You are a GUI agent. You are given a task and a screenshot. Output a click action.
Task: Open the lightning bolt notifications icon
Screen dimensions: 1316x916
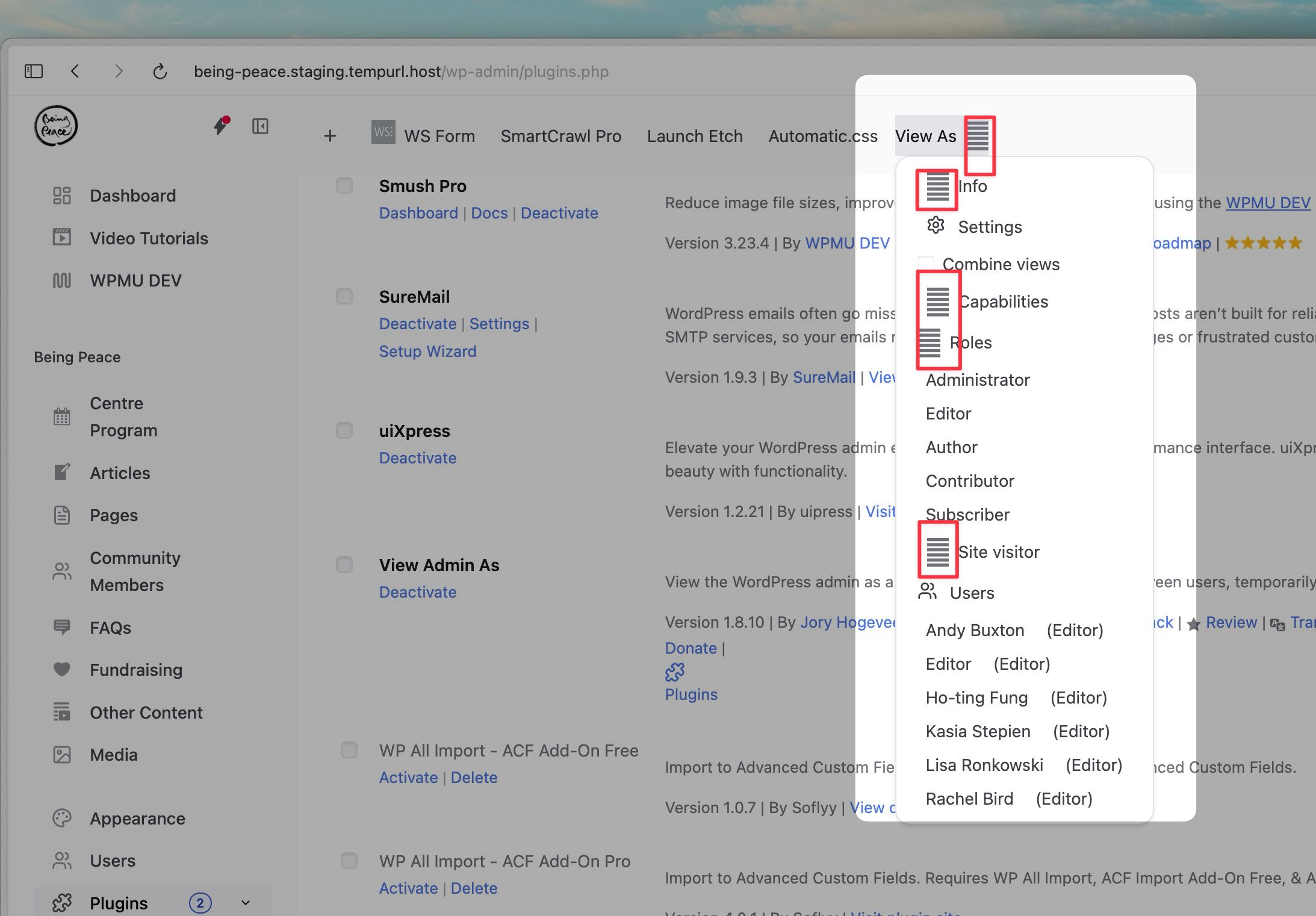coord(221,126)
